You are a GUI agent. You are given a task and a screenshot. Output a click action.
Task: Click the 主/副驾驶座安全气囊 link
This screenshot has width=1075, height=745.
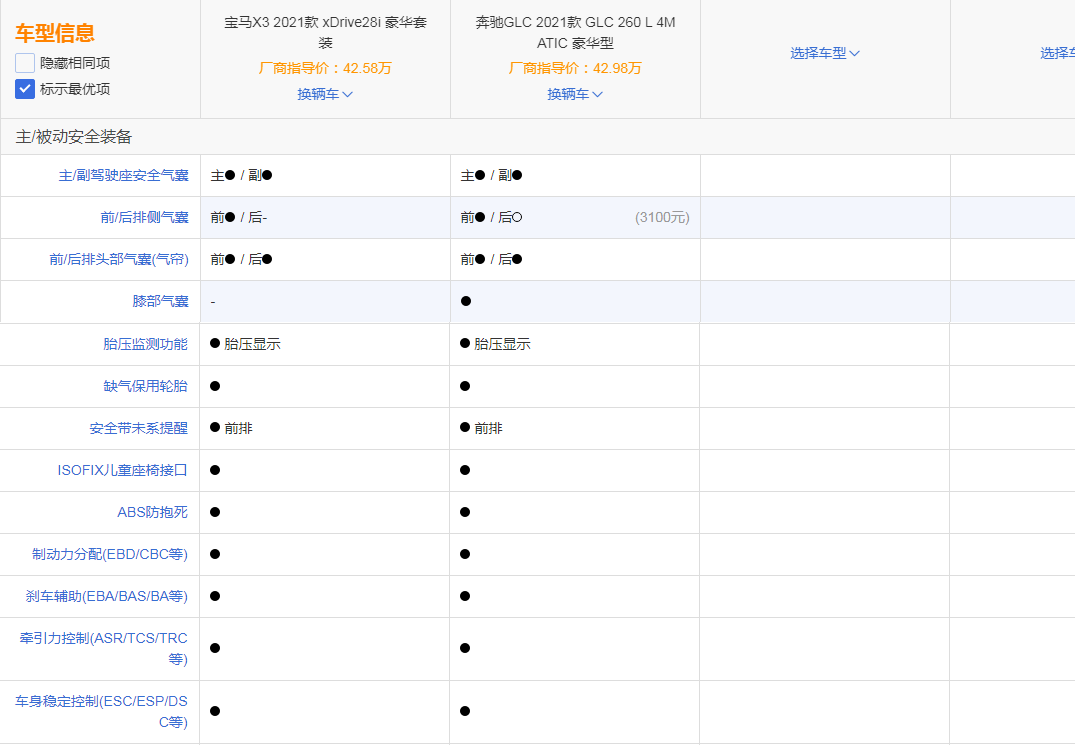tap(123, 176)
